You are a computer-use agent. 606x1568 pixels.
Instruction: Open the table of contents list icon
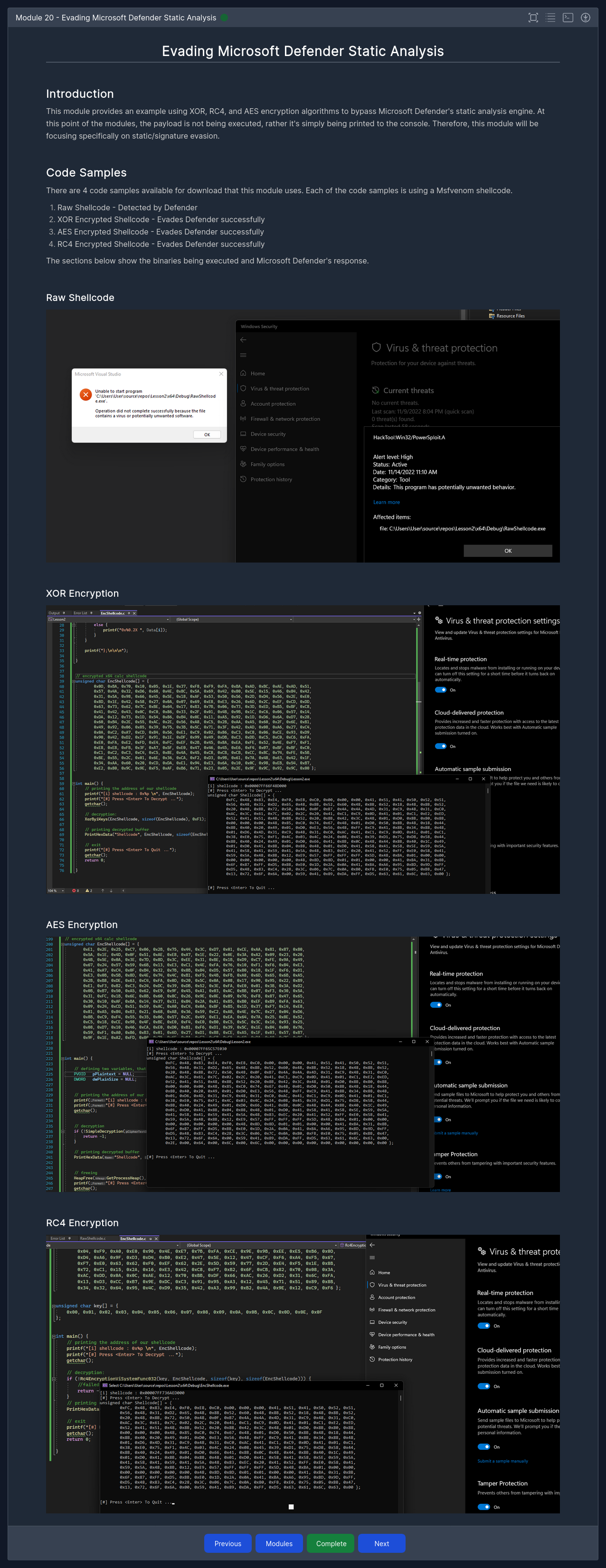coord(550,18)
